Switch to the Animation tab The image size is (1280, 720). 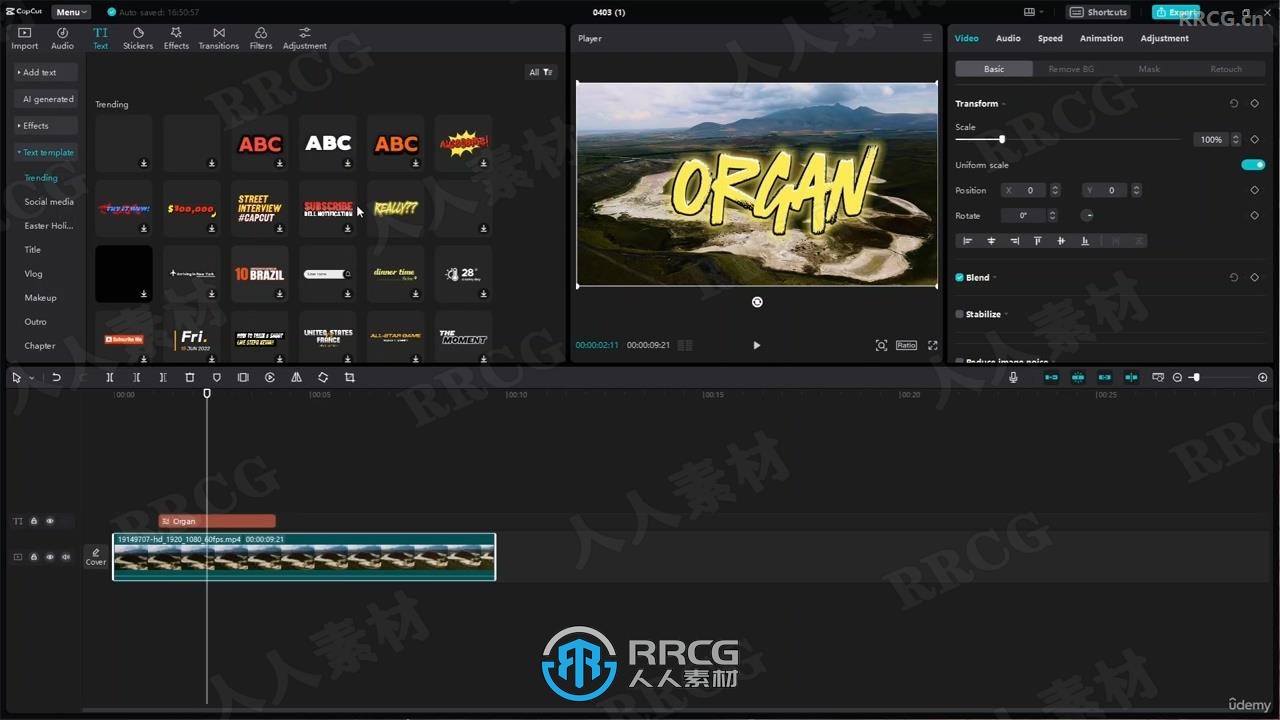tap(1101, 38)
